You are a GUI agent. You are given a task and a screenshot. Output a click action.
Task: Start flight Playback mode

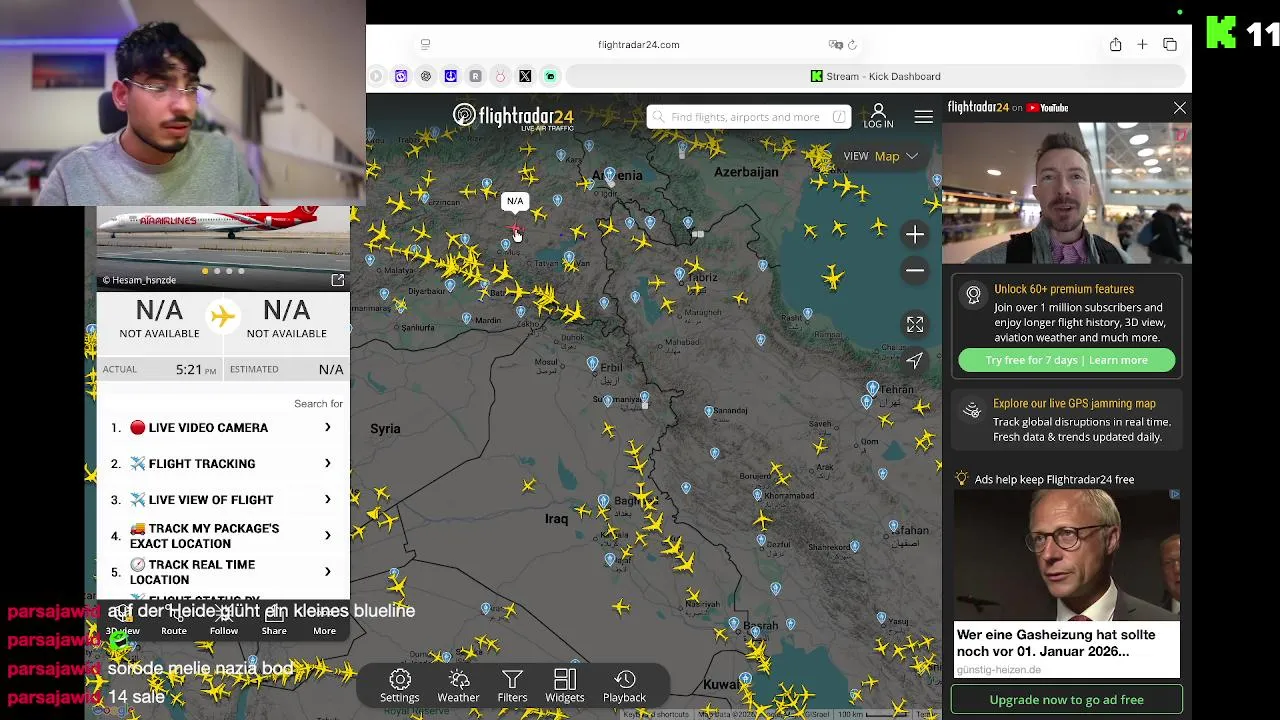coord(624,686)
